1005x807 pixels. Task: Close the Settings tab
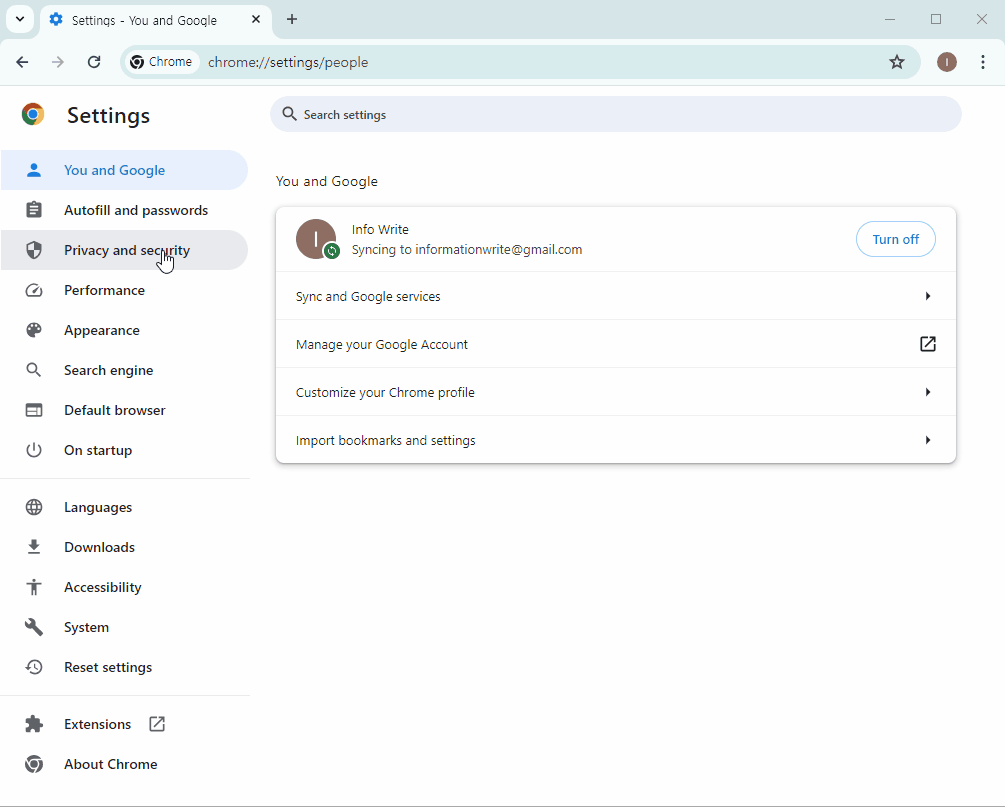point(256,19)
